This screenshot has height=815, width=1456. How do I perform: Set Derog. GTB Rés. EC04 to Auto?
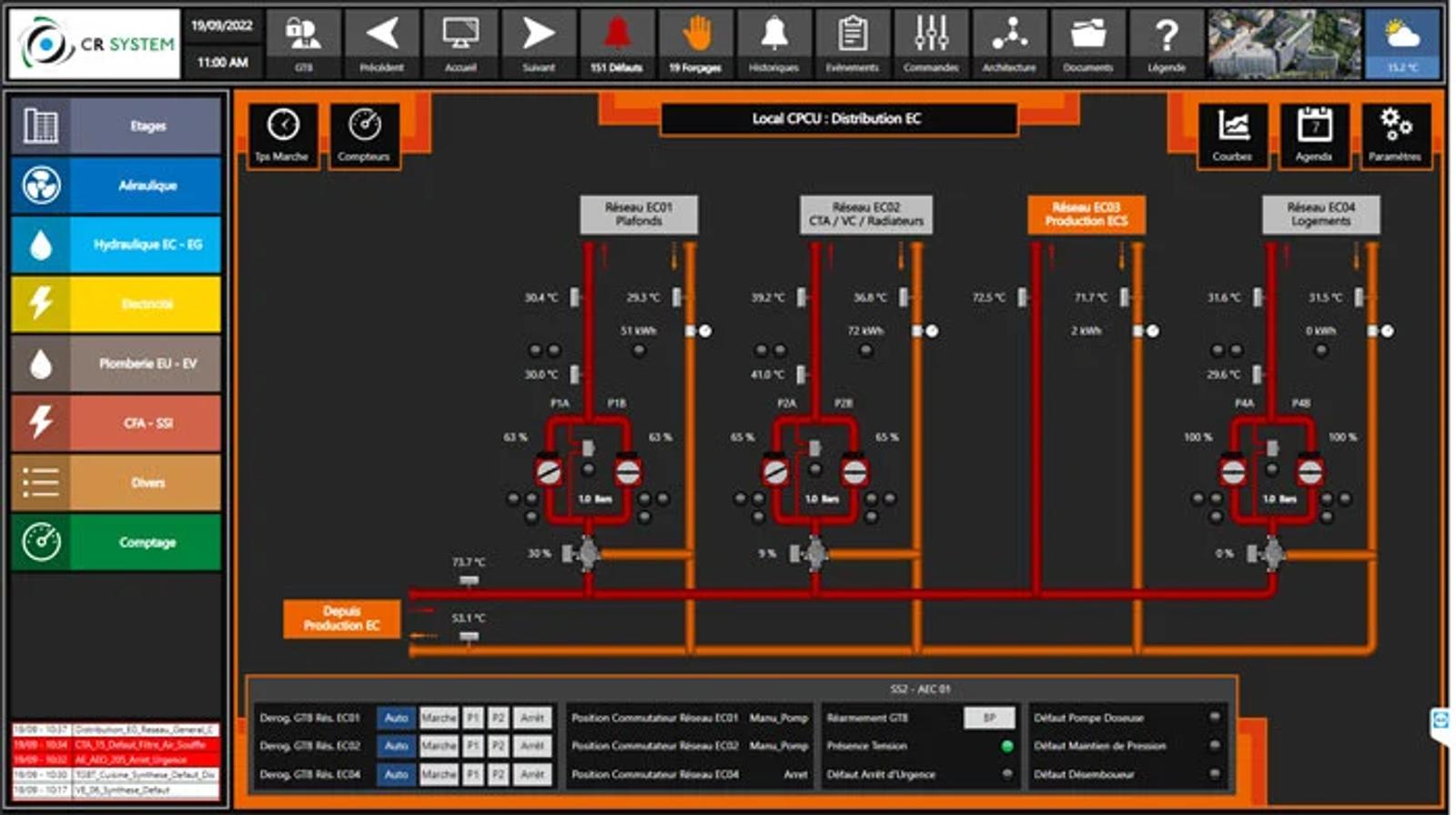click(x=396, y=774)
